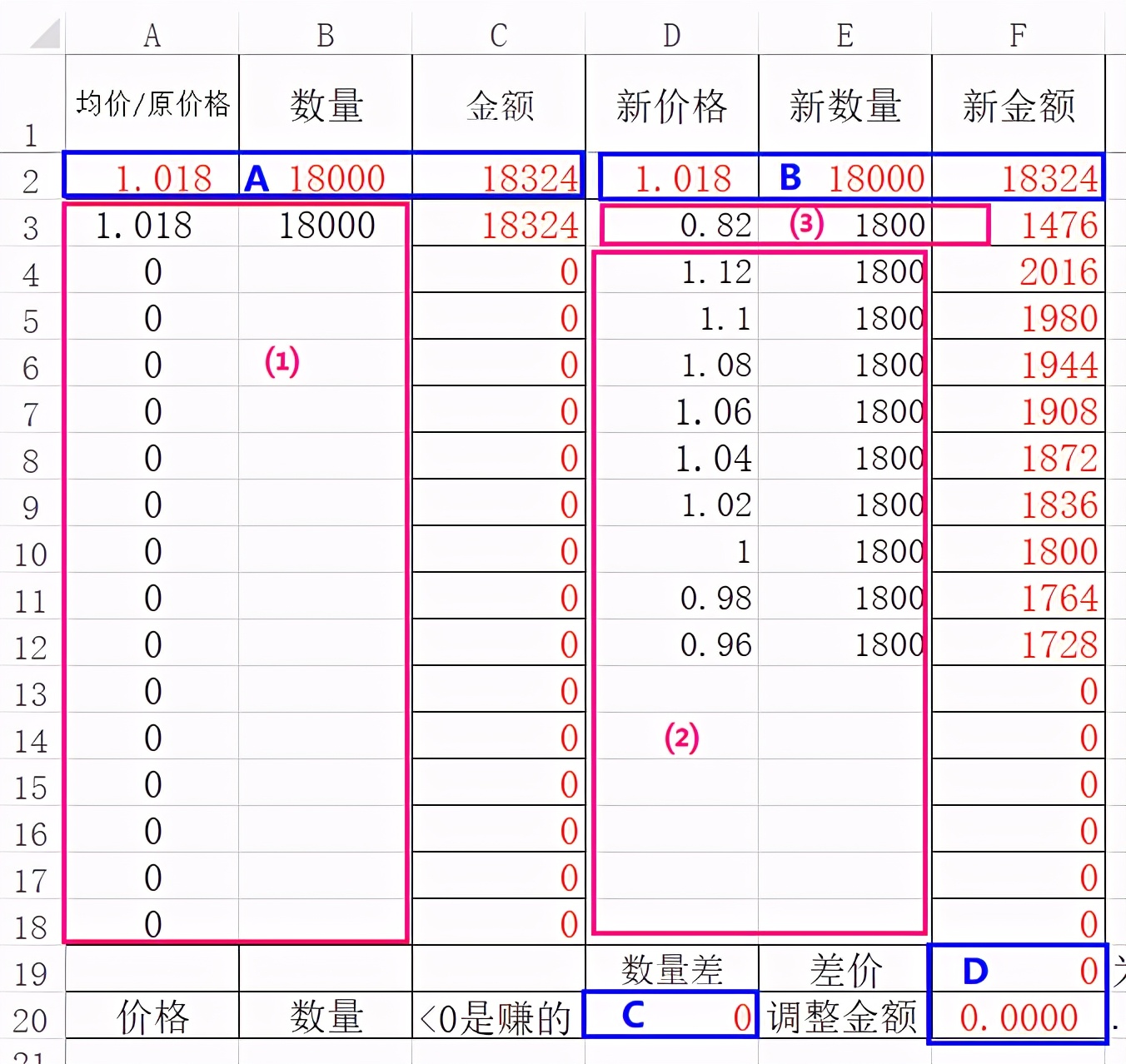Click the cell labeled (2)
1126x1064 pixels.
[683, 737]
